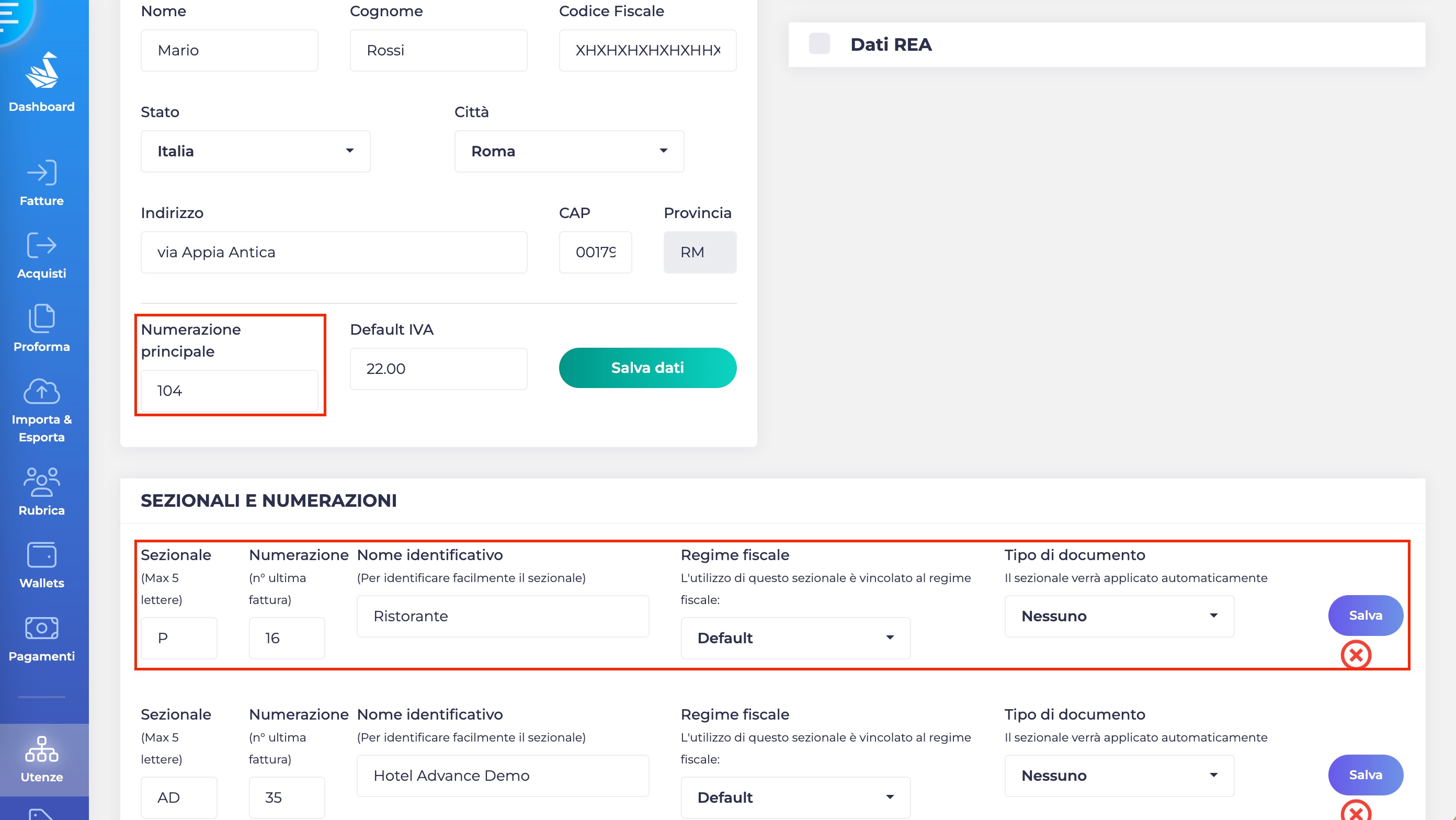The height and width of the screenshot is (820, 1456).
Task: Click the Numerazione principale input field
Action: point(230,391)
